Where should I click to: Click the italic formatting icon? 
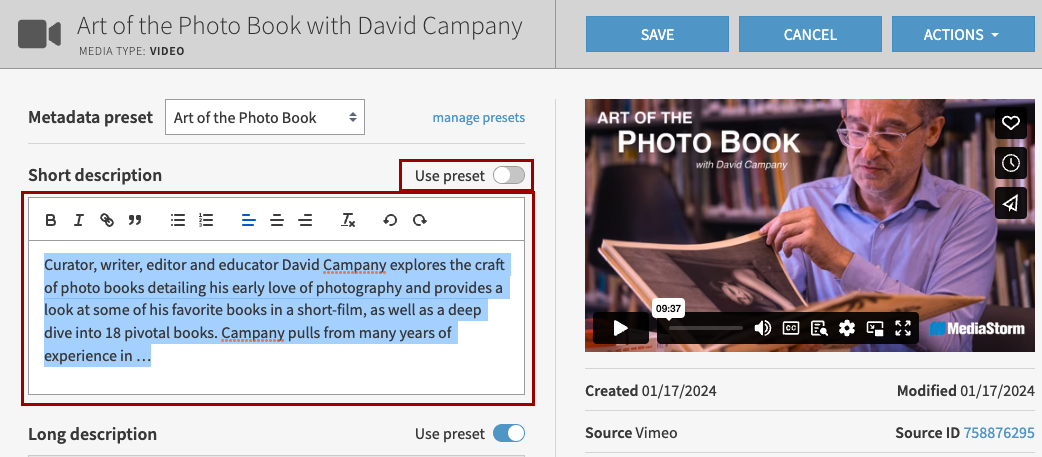[78, 220]
